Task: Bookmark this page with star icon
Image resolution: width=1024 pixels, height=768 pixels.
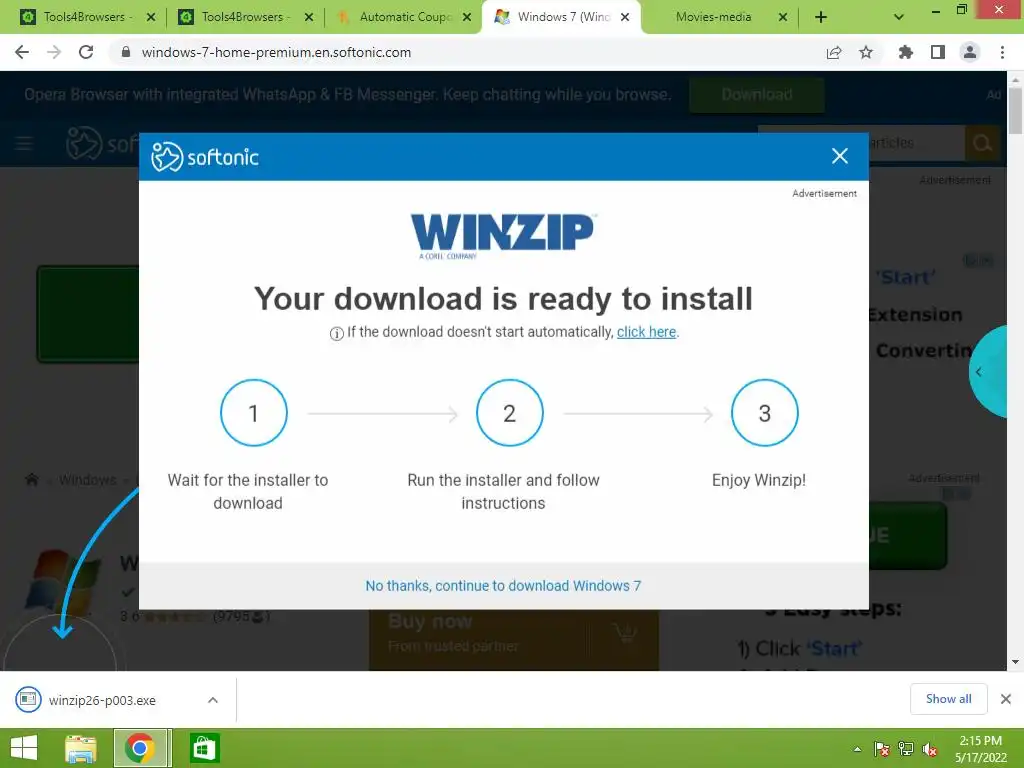Action: coord(866,52)
